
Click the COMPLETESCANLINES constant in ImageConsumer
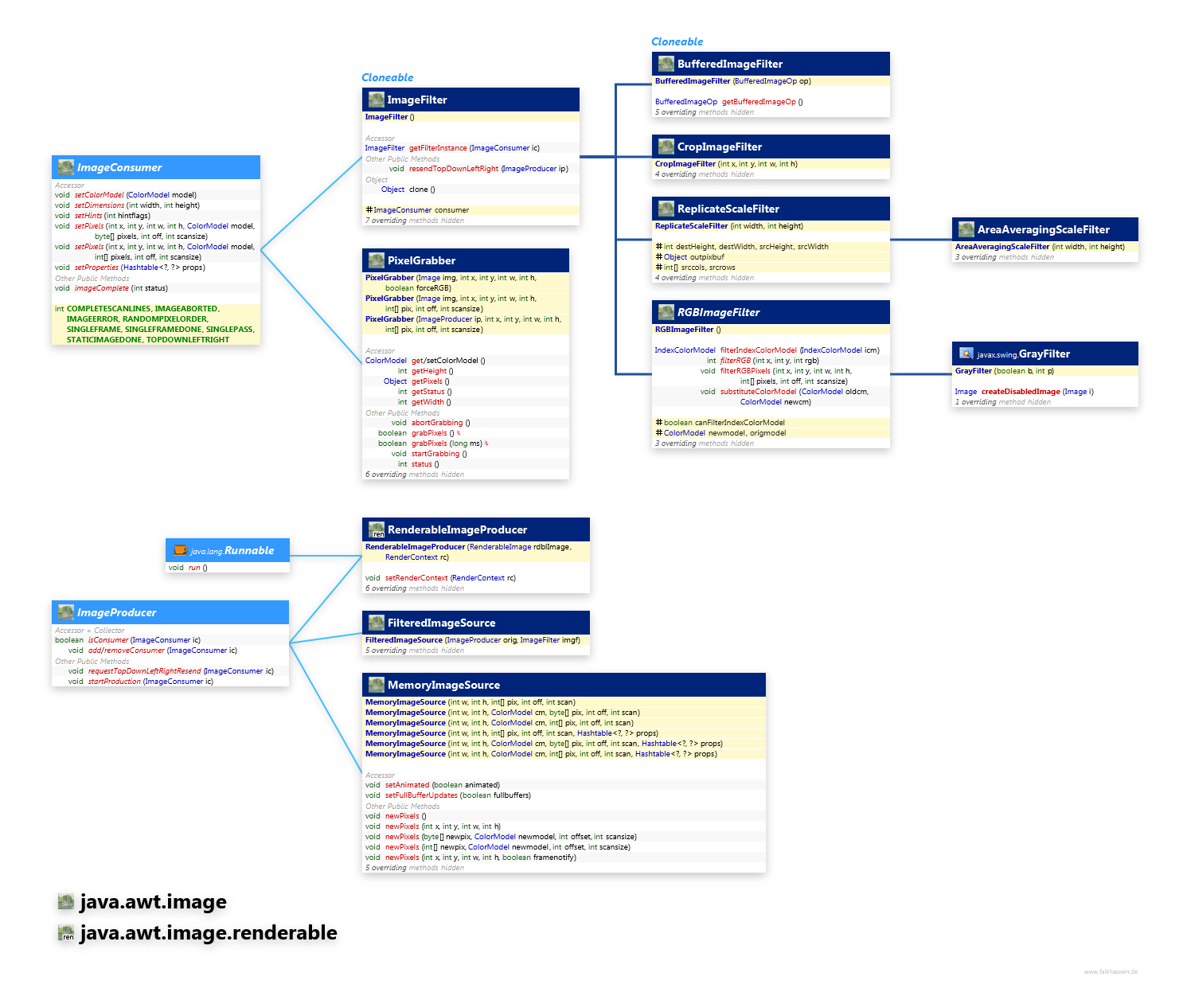coord(109,308)
